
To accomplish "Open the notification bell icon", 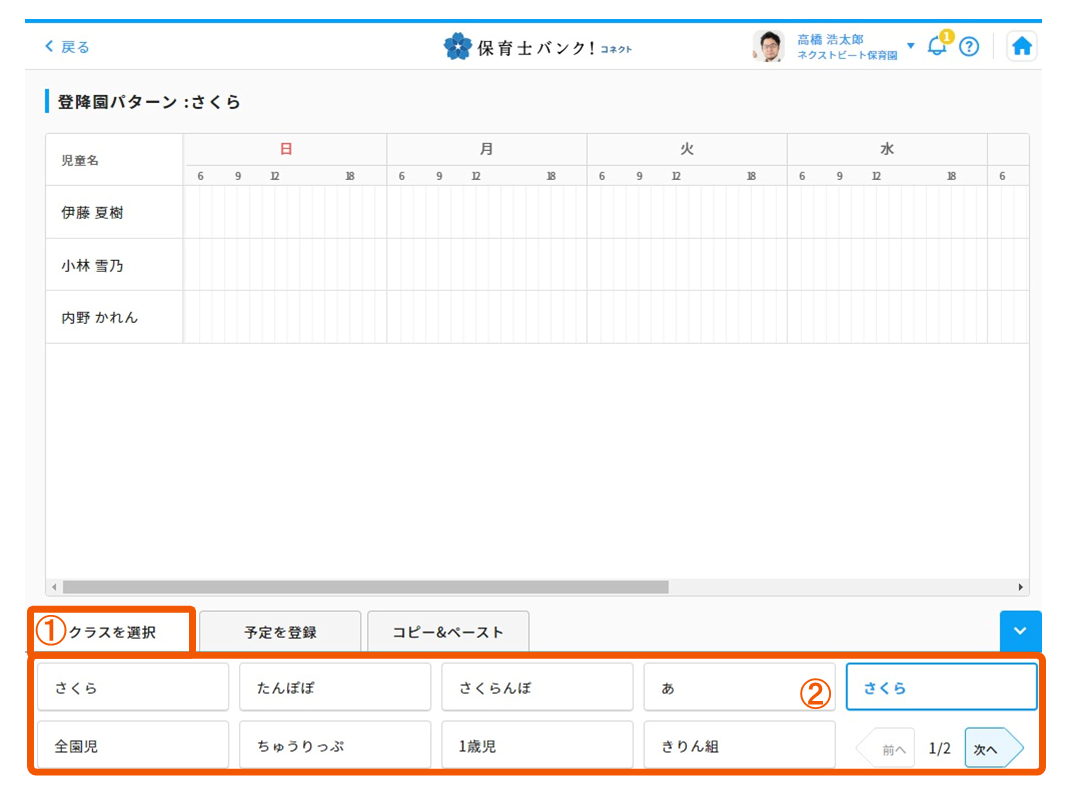I will [936, 46].
